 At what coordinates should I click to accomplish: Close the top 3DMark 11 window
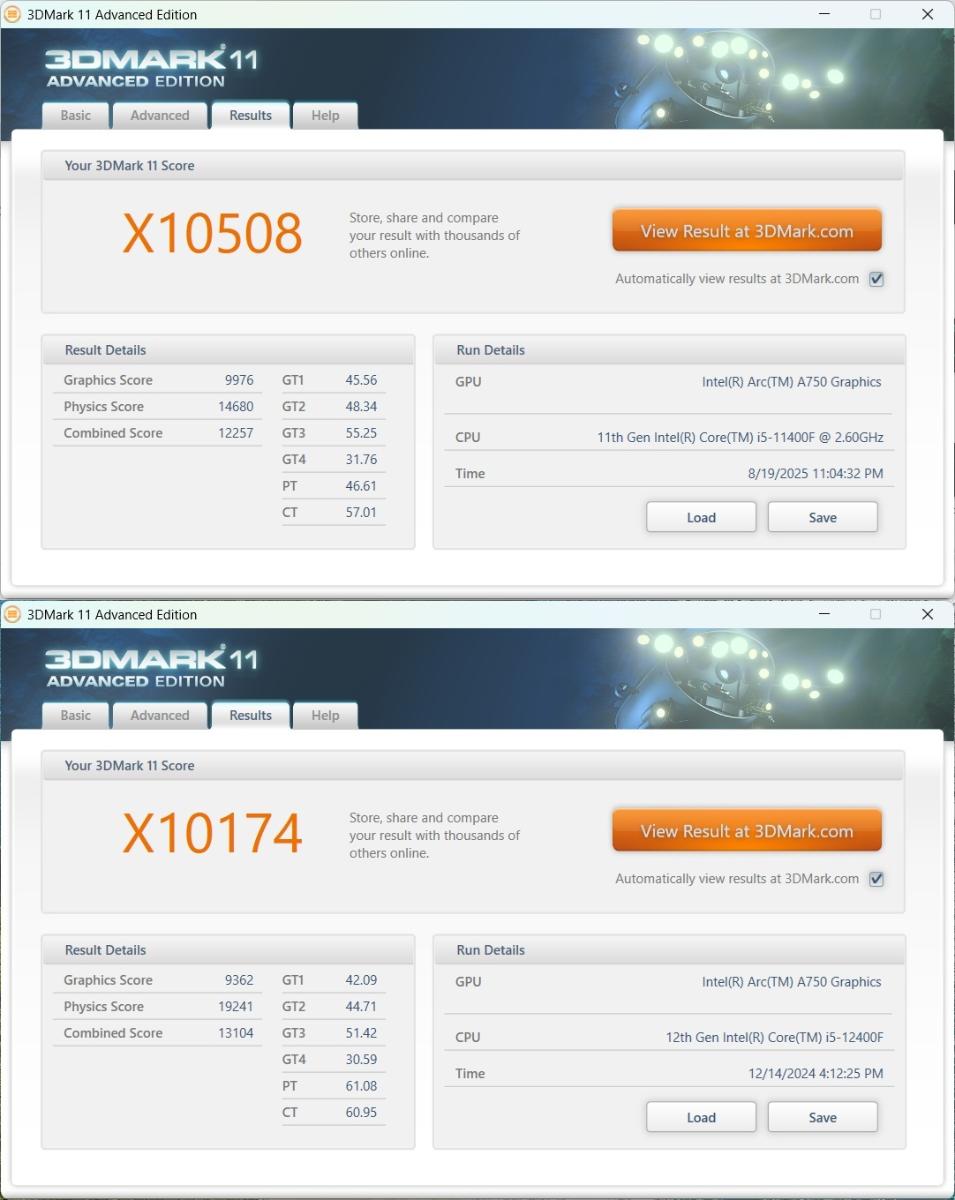pos(927,14)
